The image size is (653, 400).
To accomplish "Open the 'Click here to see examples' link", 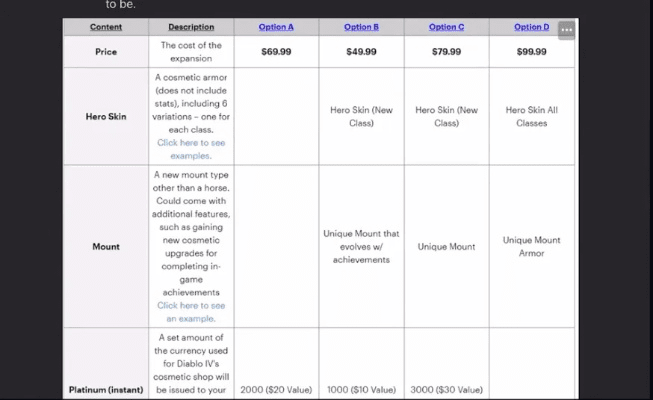I will 190,149.
